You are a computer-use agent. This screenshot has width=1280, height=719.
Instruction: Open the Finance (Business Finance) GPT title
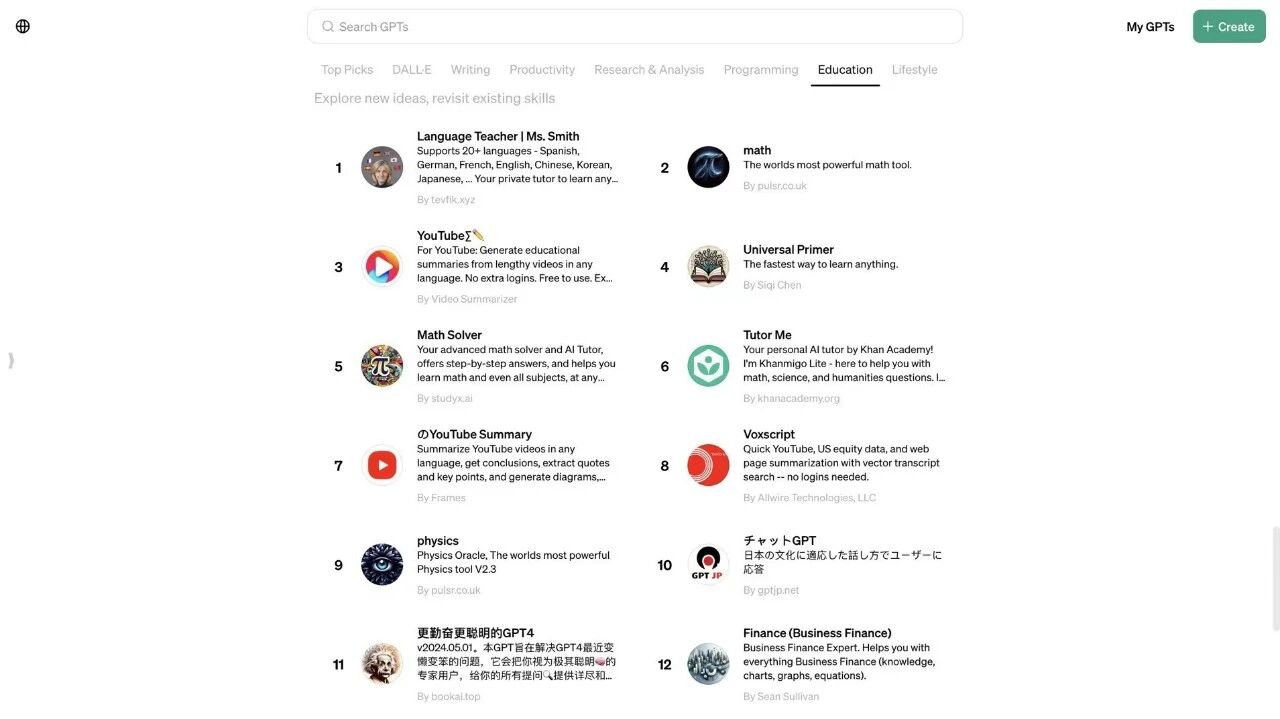[x=817, y=633]
